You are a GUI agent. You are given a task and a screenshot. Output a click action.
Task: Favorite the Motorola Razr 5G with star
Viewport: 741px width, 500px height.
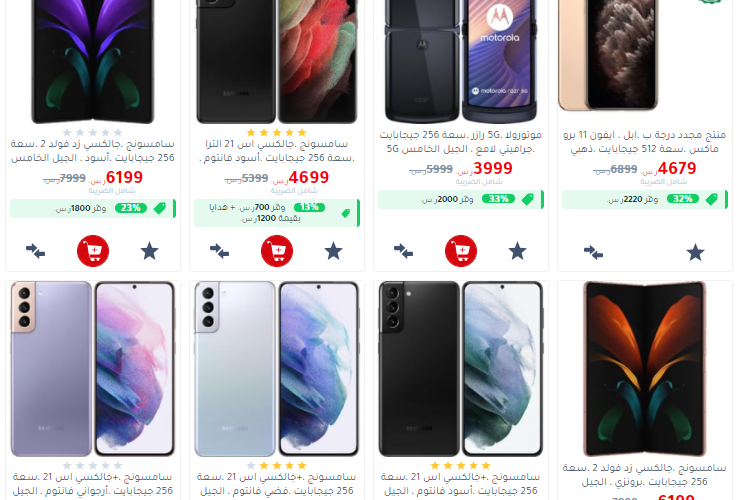pyautogui.click(x=517, y=251)
